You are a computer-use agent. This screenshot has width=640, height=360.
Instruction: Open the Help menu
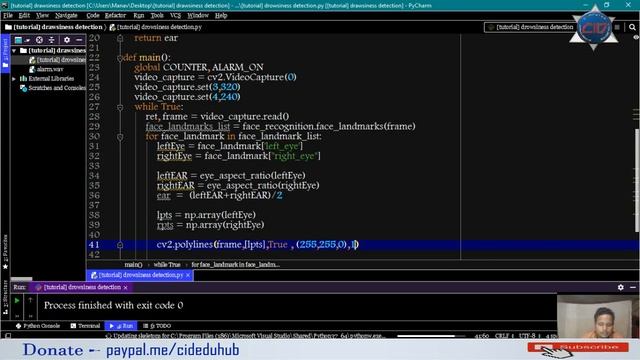coord(221,16)
